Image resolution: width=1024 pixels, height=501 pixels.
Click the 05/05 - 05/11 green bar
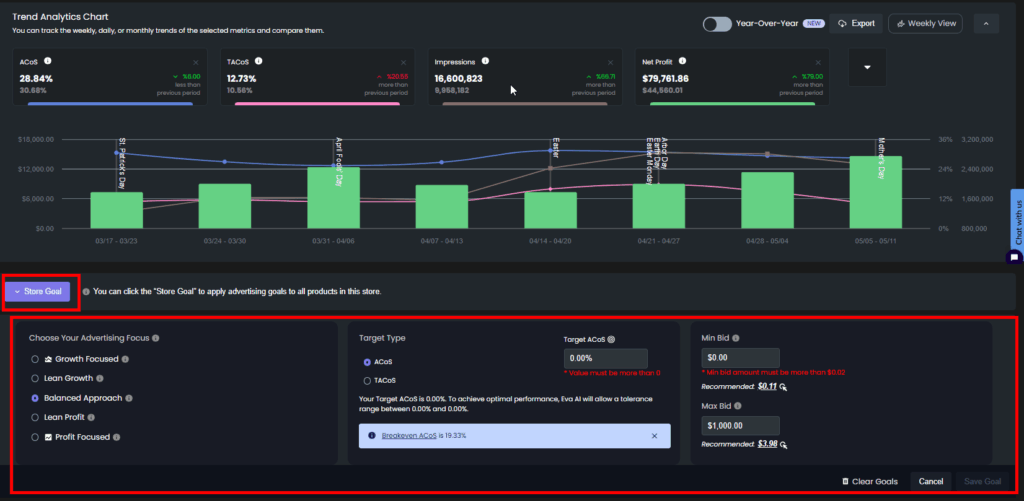(x=876, y=192)
